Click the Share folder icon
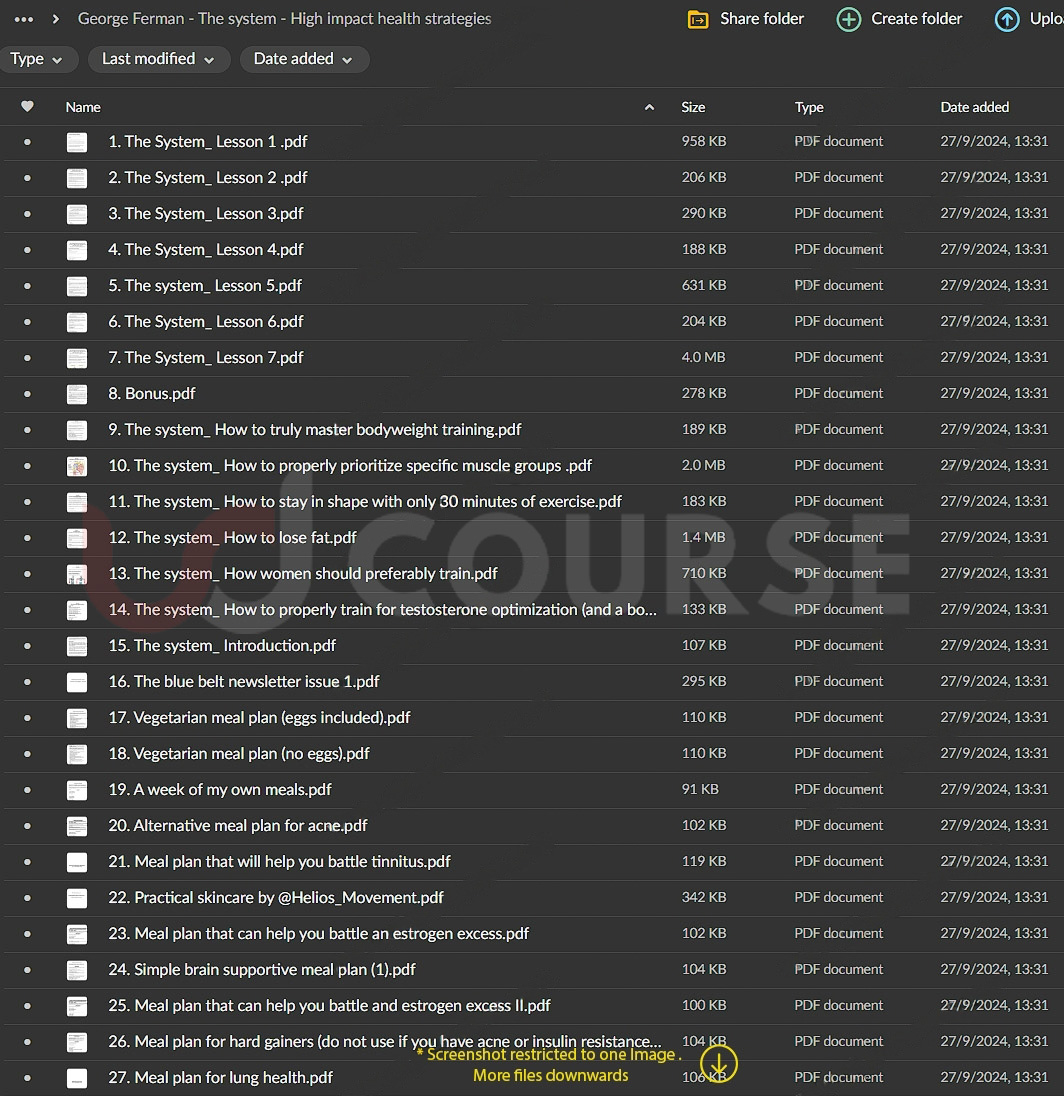Screen dimensions: 1064x1096 (698, 20)
